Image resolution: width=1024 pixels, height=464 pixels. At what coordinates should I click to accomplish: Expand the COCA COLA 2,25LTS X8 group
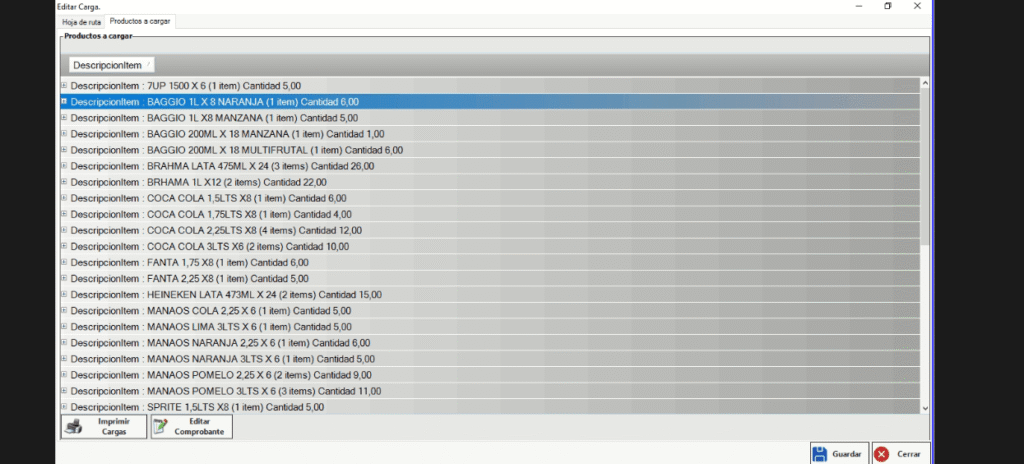click(x=64, y=230)
